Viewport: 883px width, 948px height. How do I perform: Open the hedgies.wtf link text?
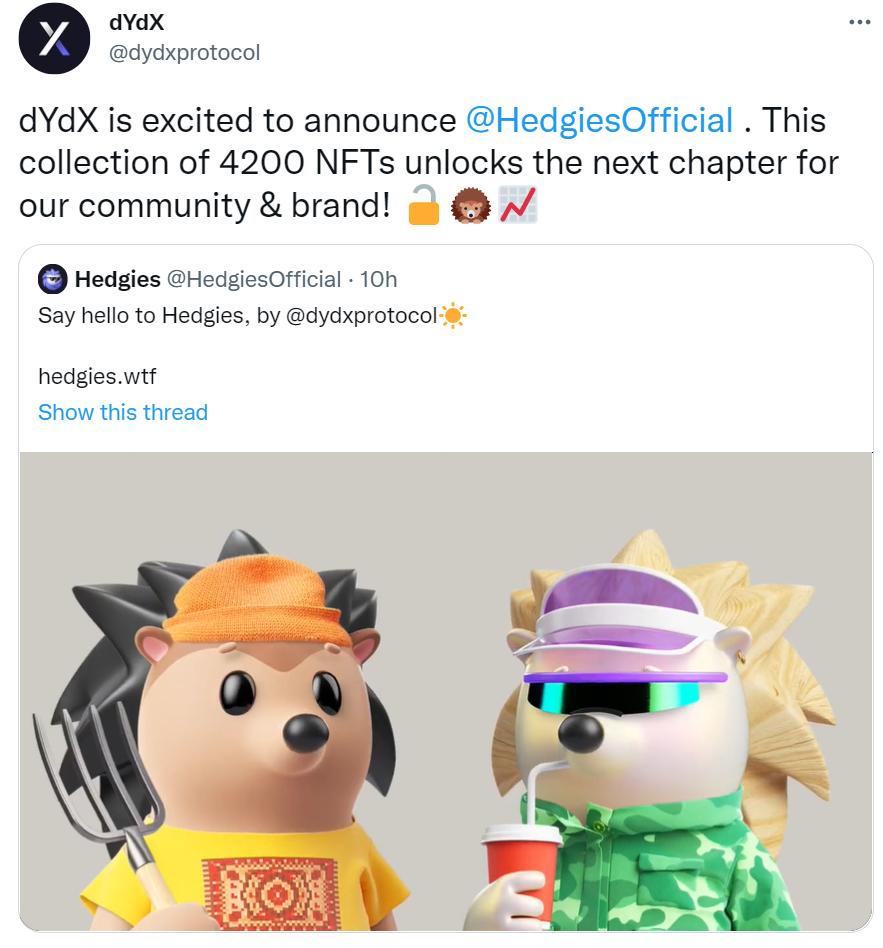97,376
